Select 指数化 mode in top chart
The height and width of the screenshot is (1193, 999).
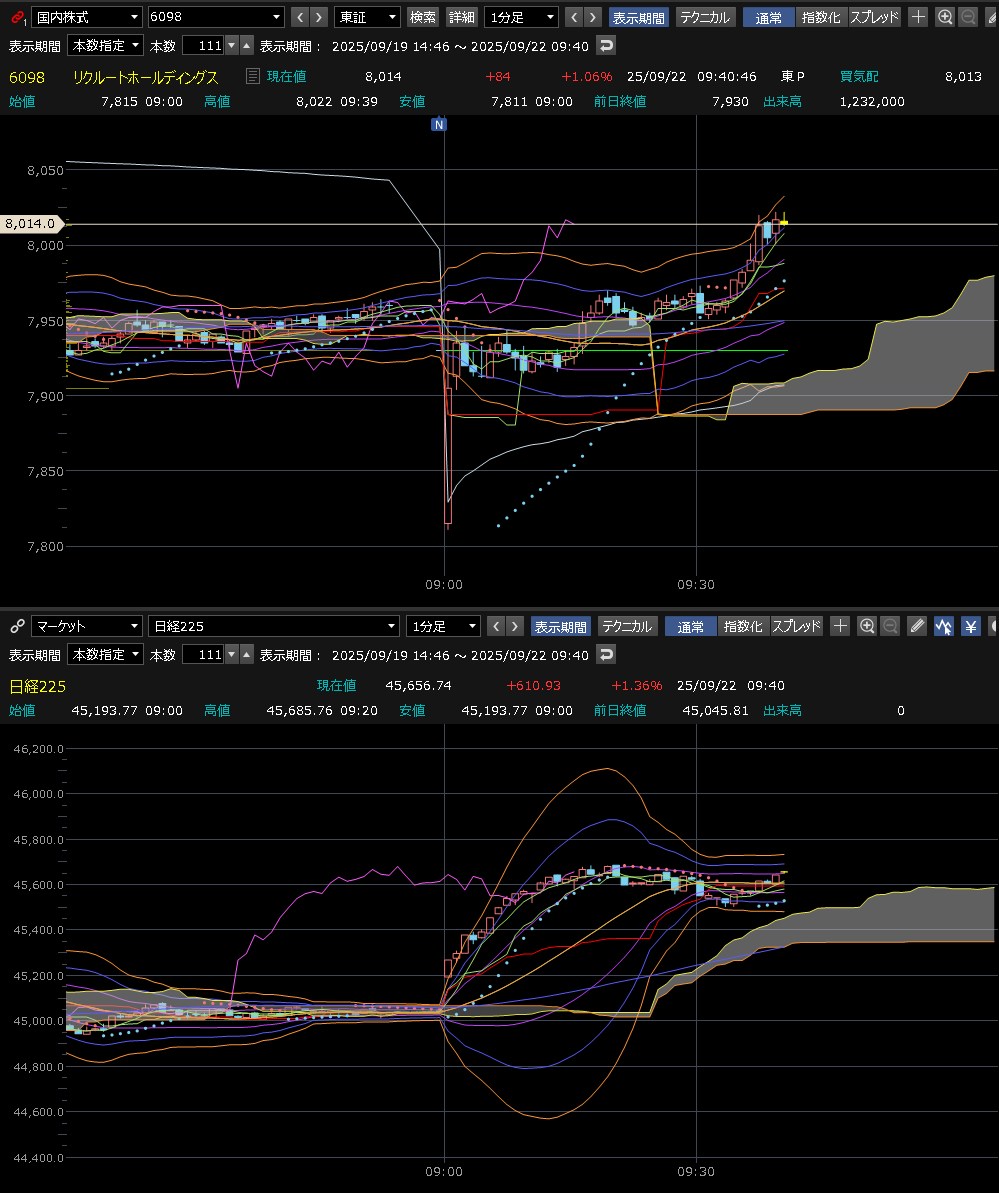click(821, 17)
